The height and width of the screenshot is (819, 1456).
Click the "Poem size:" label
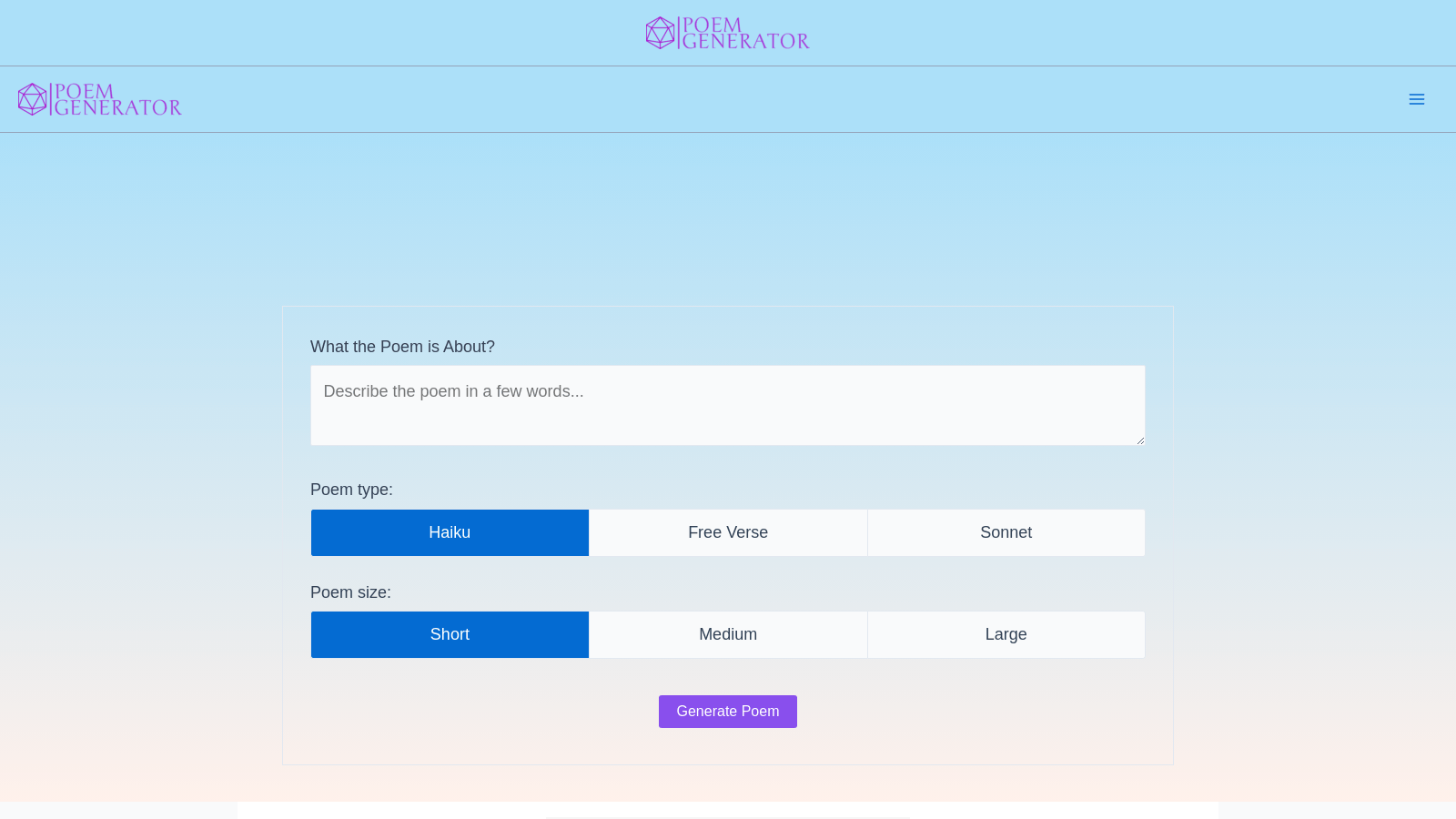coord(350,592)
